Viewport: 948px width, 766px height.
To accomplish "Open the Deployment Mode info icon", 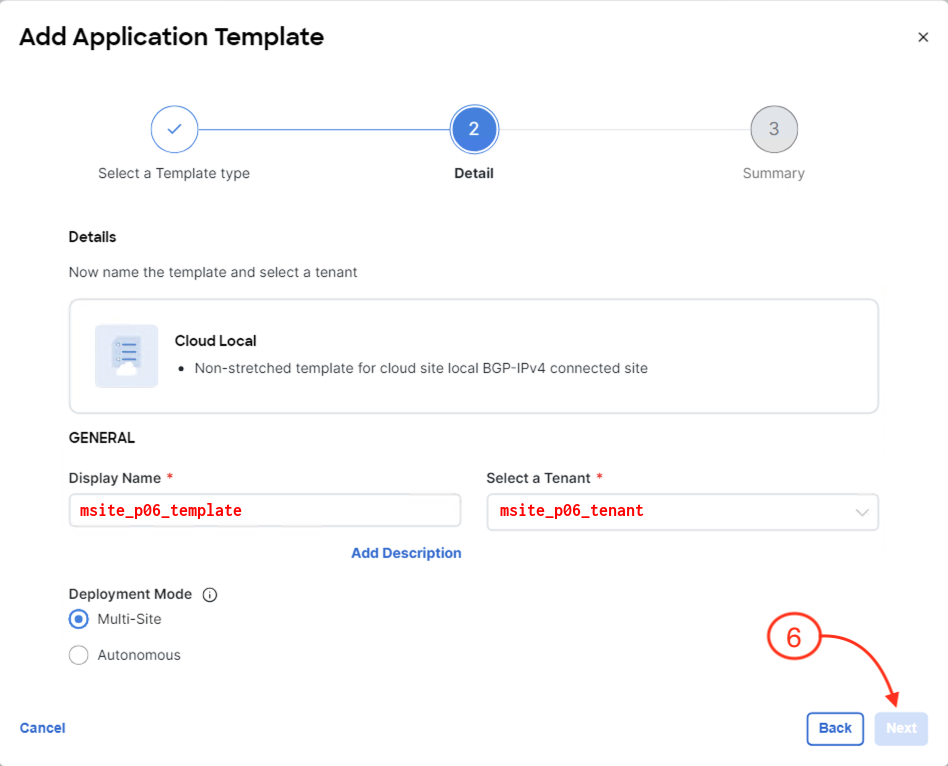I will [210, 595].
